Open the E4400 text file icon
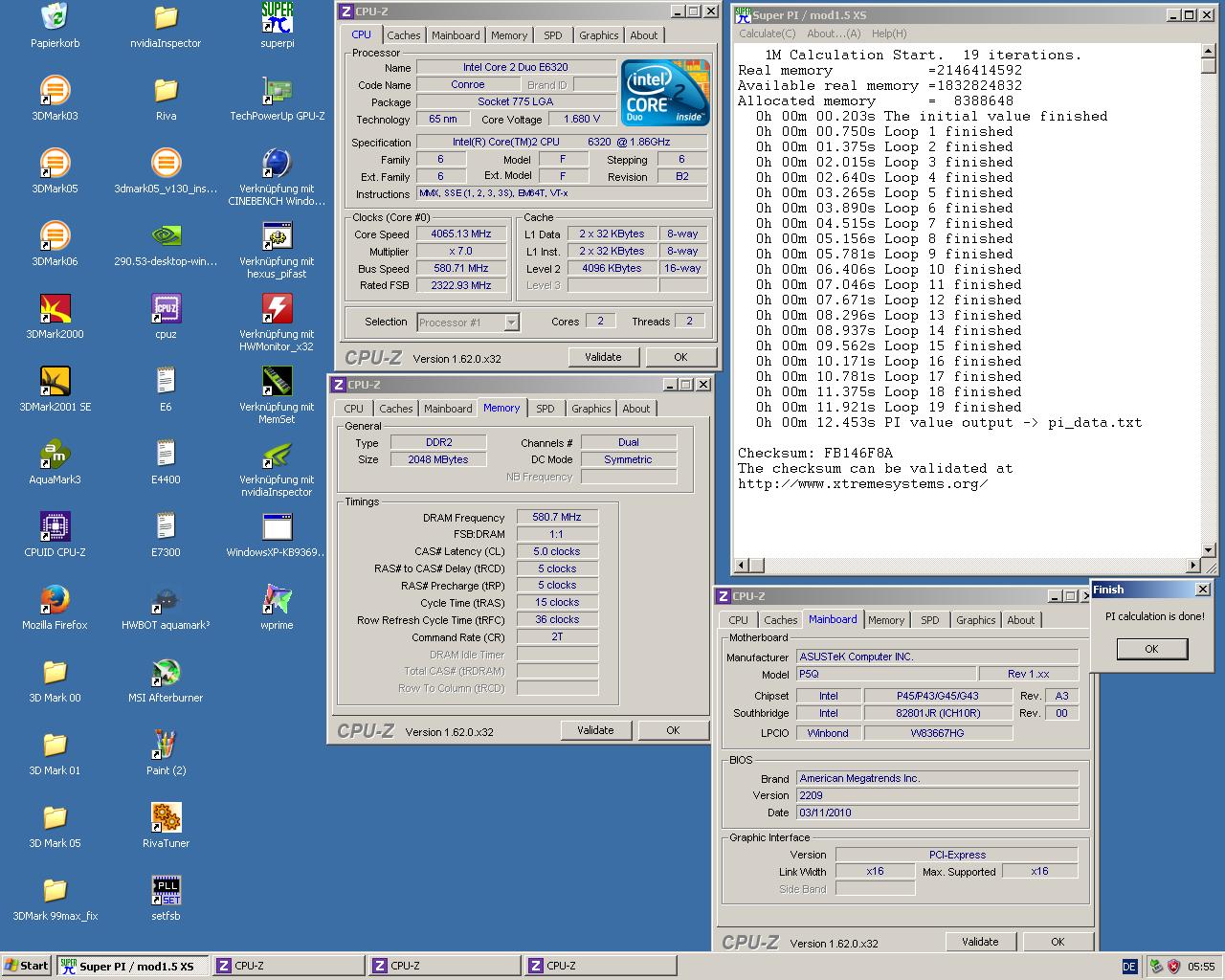Screen dimensions: 1225x980 click(x=166, y=454)
